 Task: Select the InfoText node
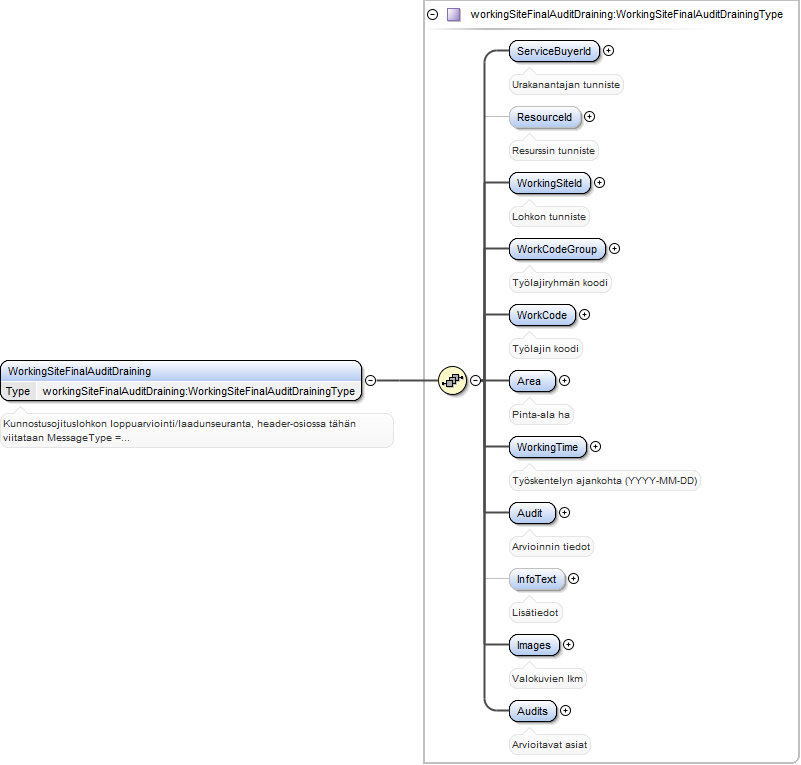point(537,579)
